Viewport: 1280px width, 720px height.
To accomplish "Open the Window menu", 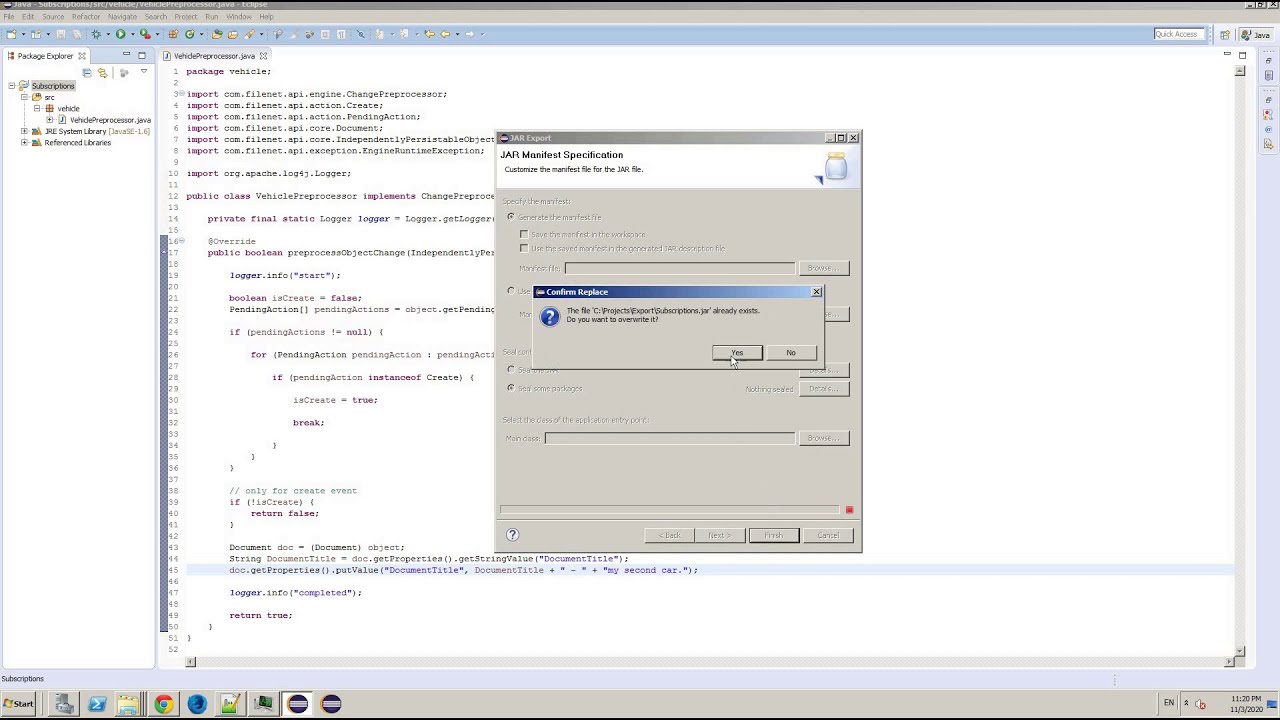I will coord(239,17).
